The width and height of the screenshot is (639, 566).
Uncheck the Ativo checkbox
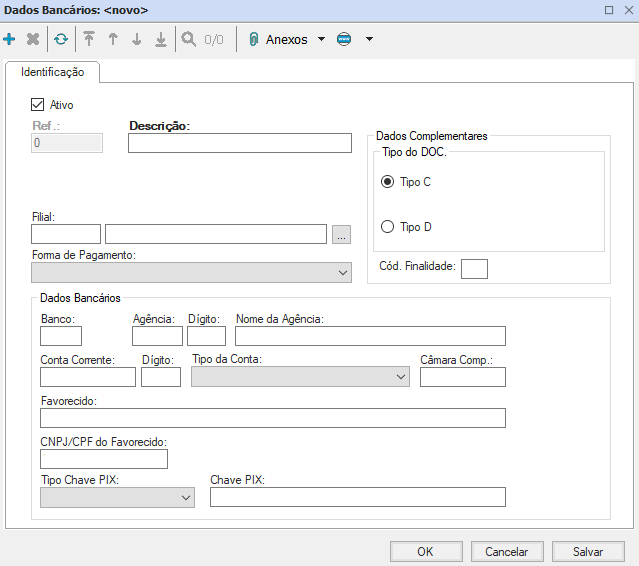click(39, 104)
